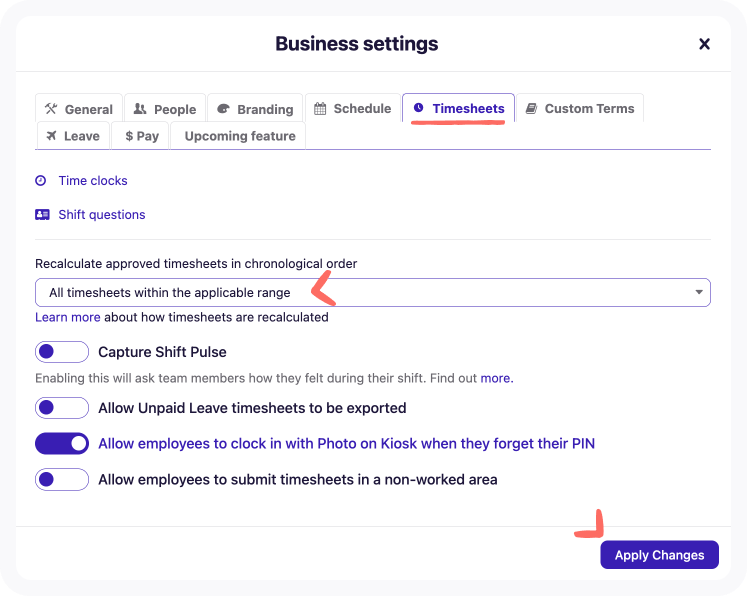Open the Custom Terms tab

[580, 108]
